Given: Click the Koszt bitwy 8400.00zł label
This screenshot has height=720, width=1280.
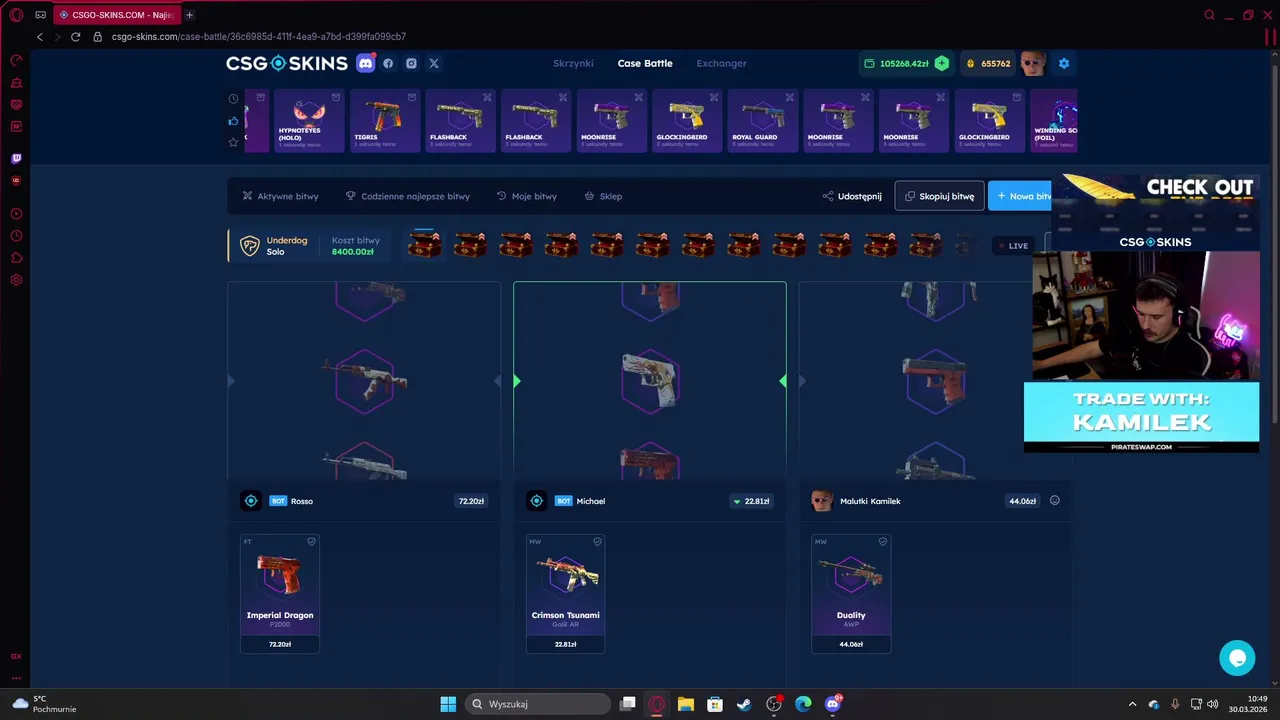Looking at the screenshot, I should [355, 246].
